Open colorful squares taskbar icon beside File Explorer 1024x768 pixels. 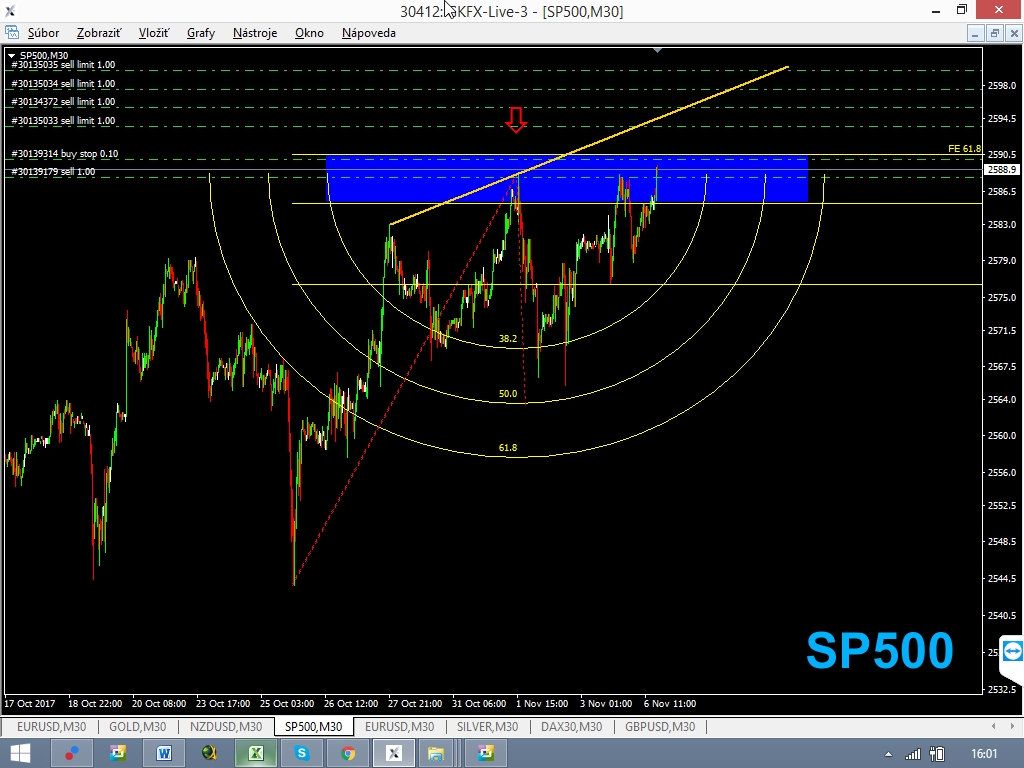[486, 754]
